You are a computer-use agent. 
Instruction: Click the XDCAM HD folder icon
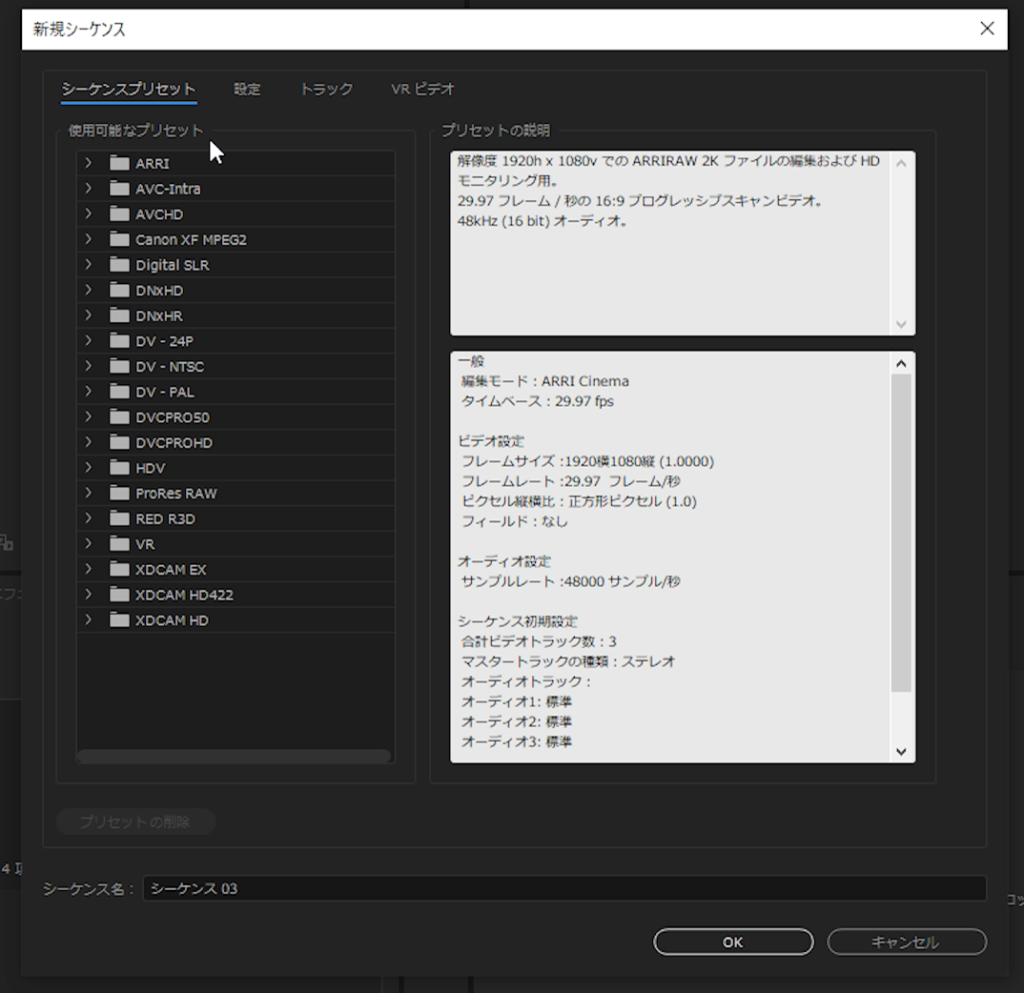coord(120,620)
